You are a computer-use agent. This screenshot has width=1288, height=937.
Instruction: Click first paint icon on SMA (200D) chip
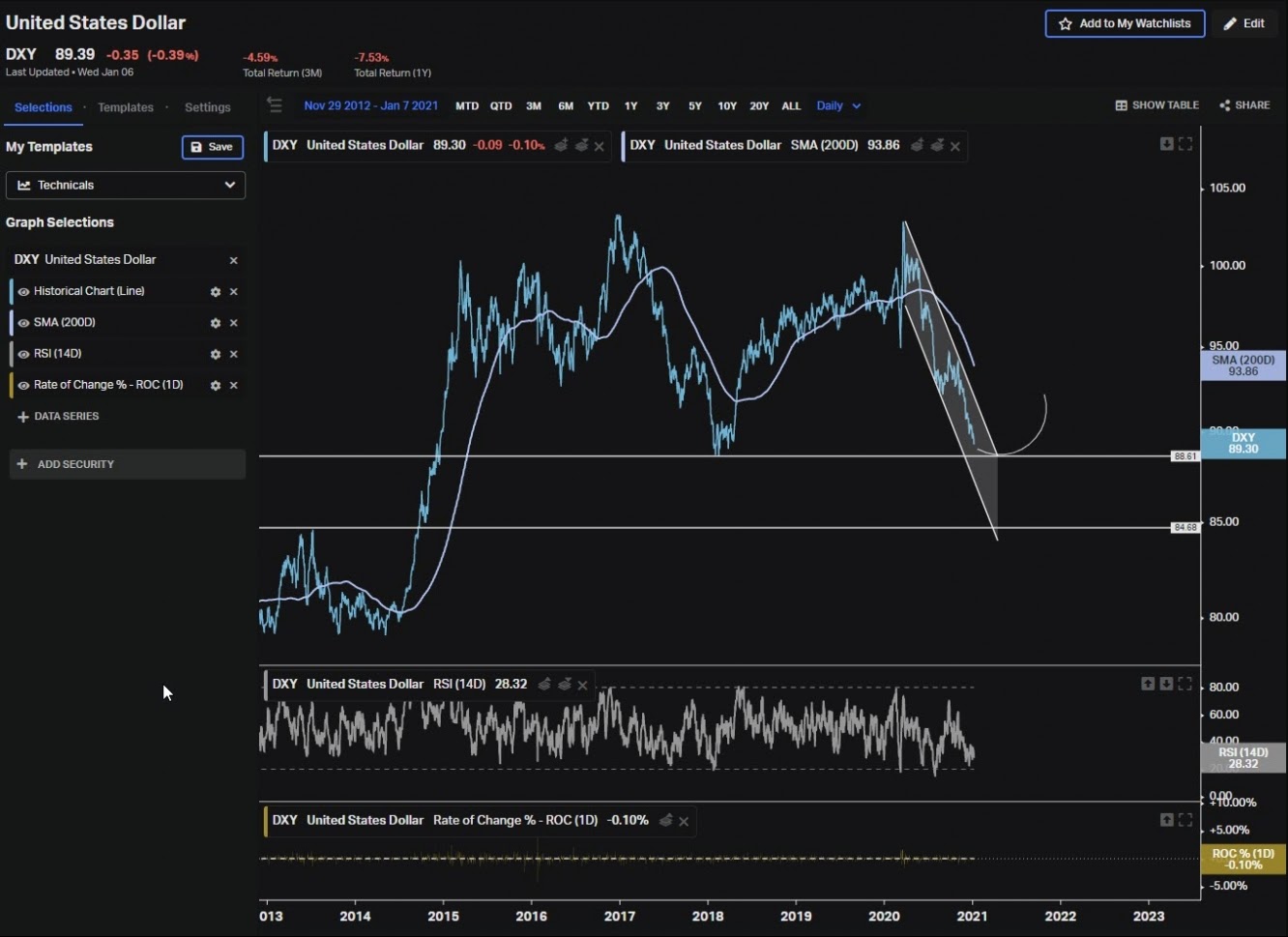tap(917, 145)
